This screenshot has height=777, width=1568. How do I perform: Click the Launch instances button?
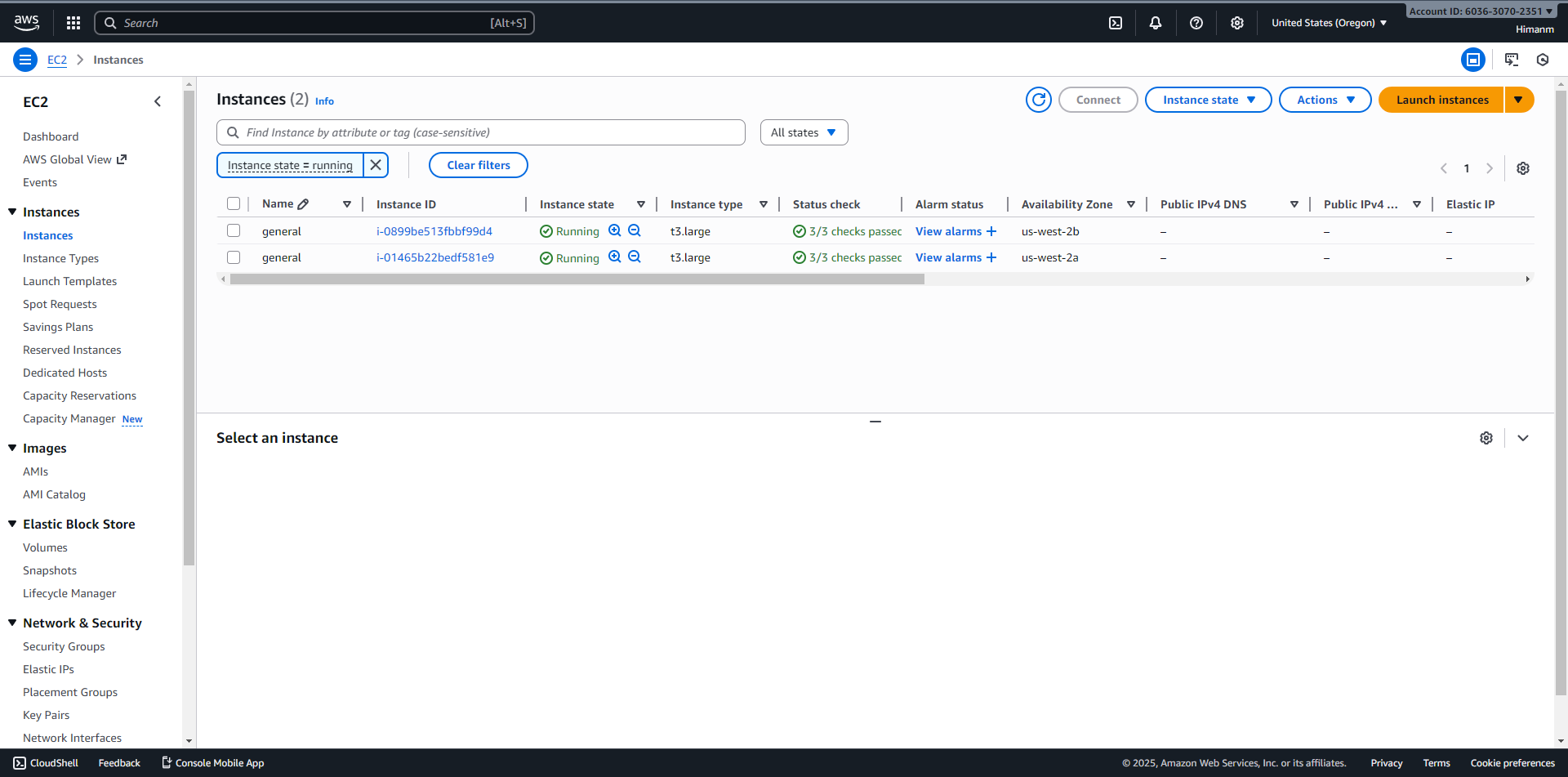point(1441,99)
